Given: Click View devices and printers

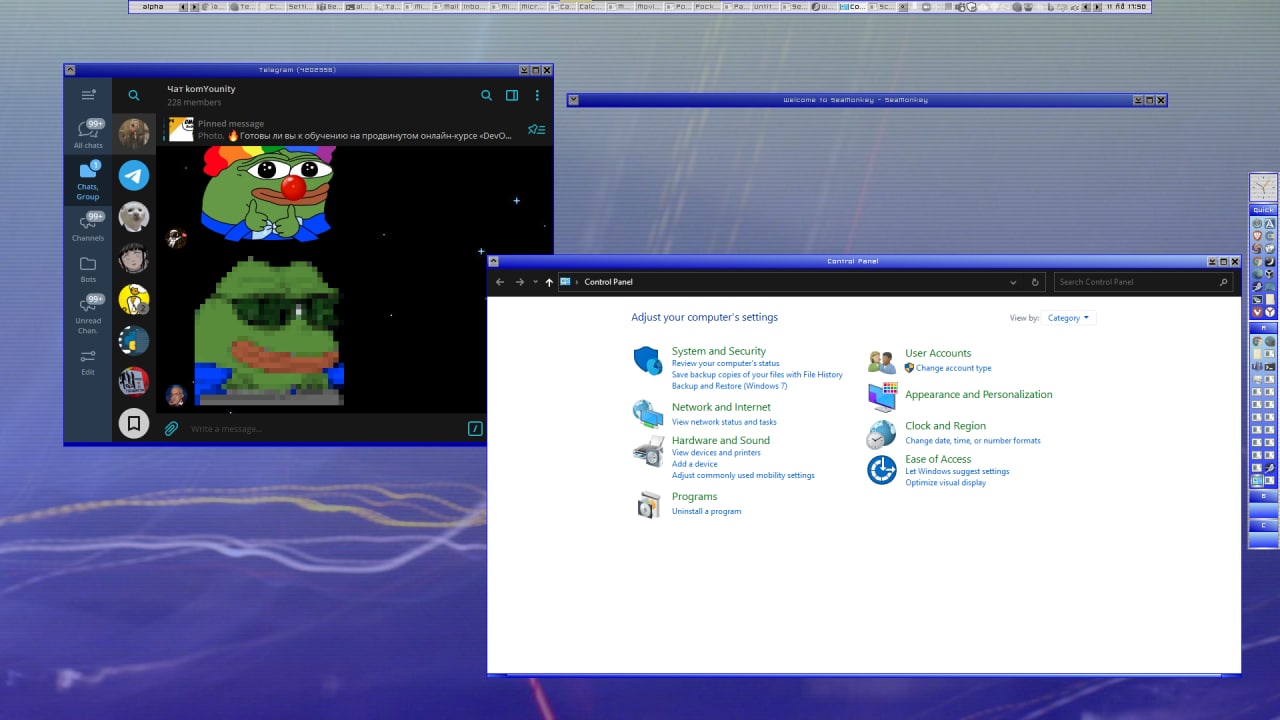Looking at the screenshot, I should 716,453.
